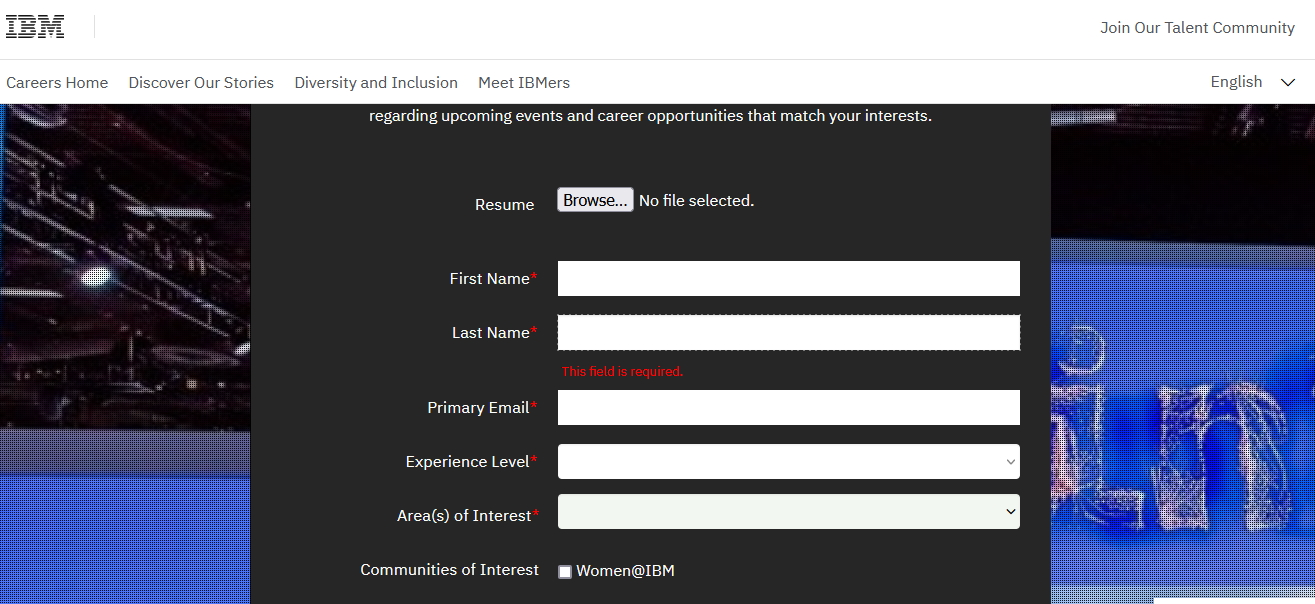Check the Women@IBM checkbox

point(565,572)
